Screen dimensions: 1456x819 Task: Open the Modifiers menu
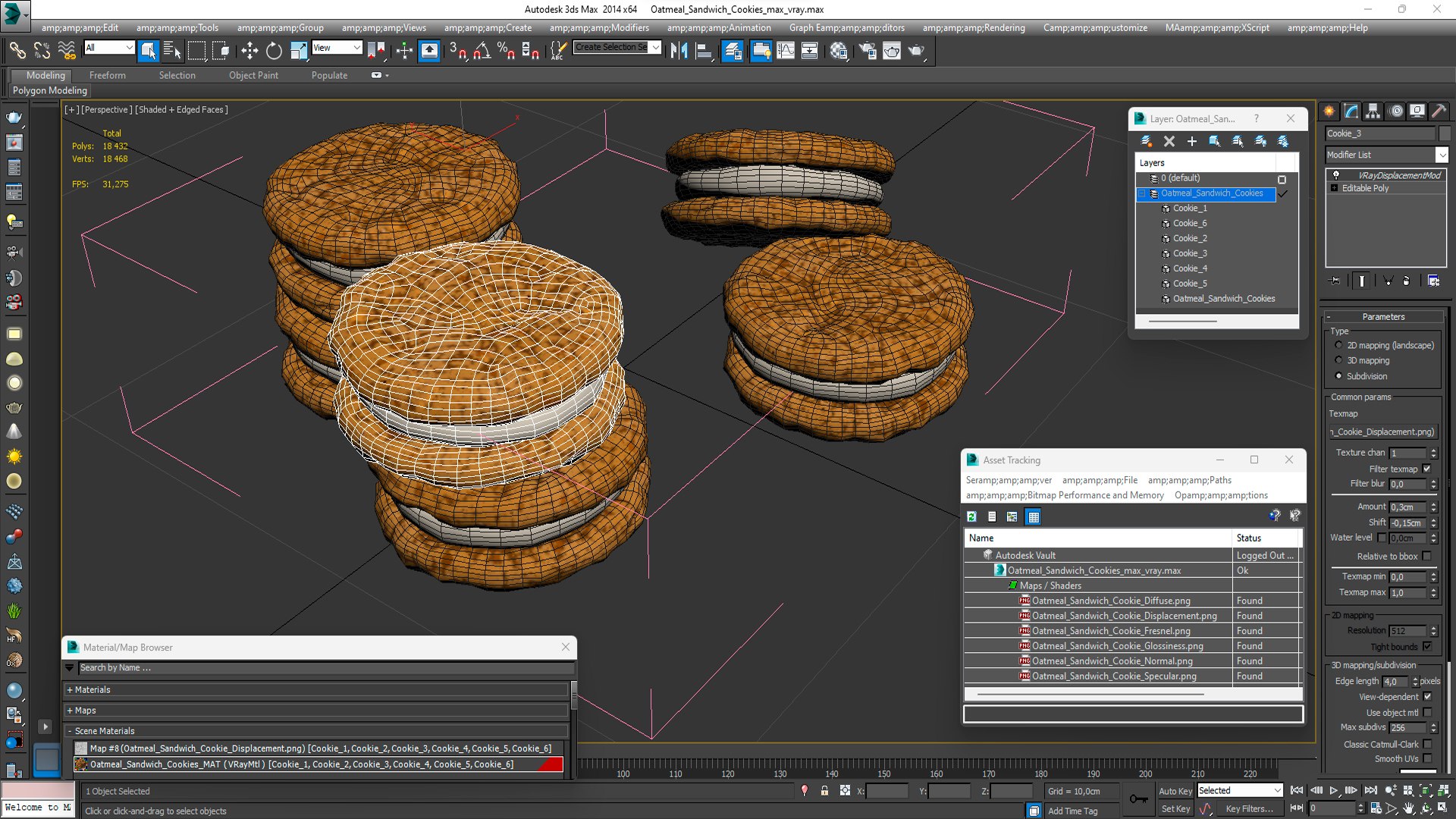pyautogui.click(x=599, y=27)
